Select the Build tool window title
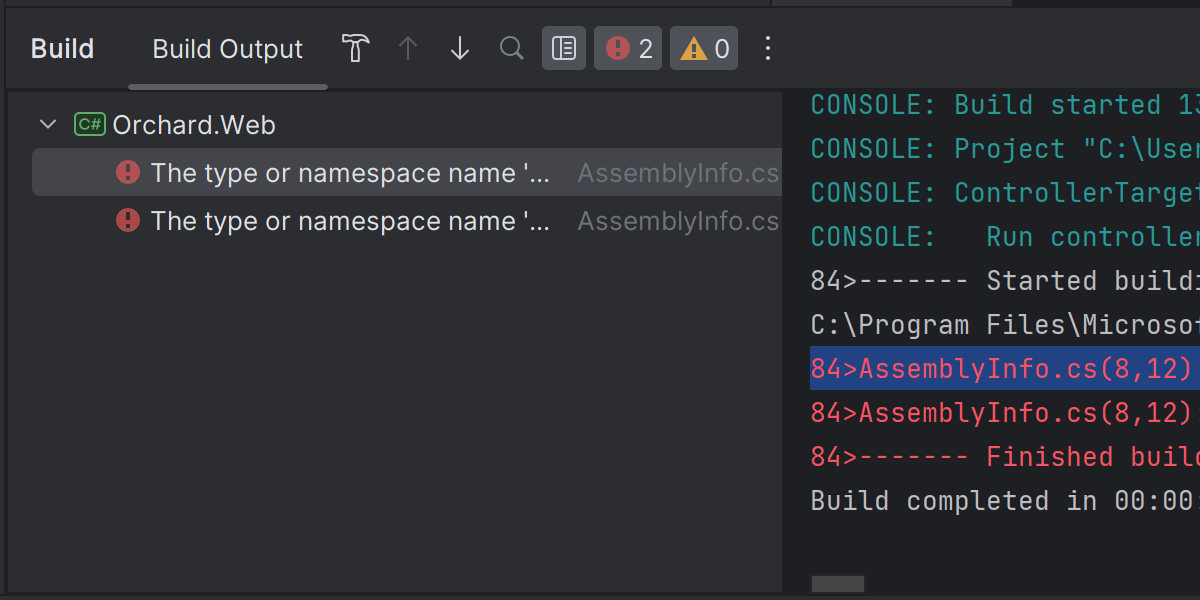This screenshot has width=1200, height=600. coord(62,49)
